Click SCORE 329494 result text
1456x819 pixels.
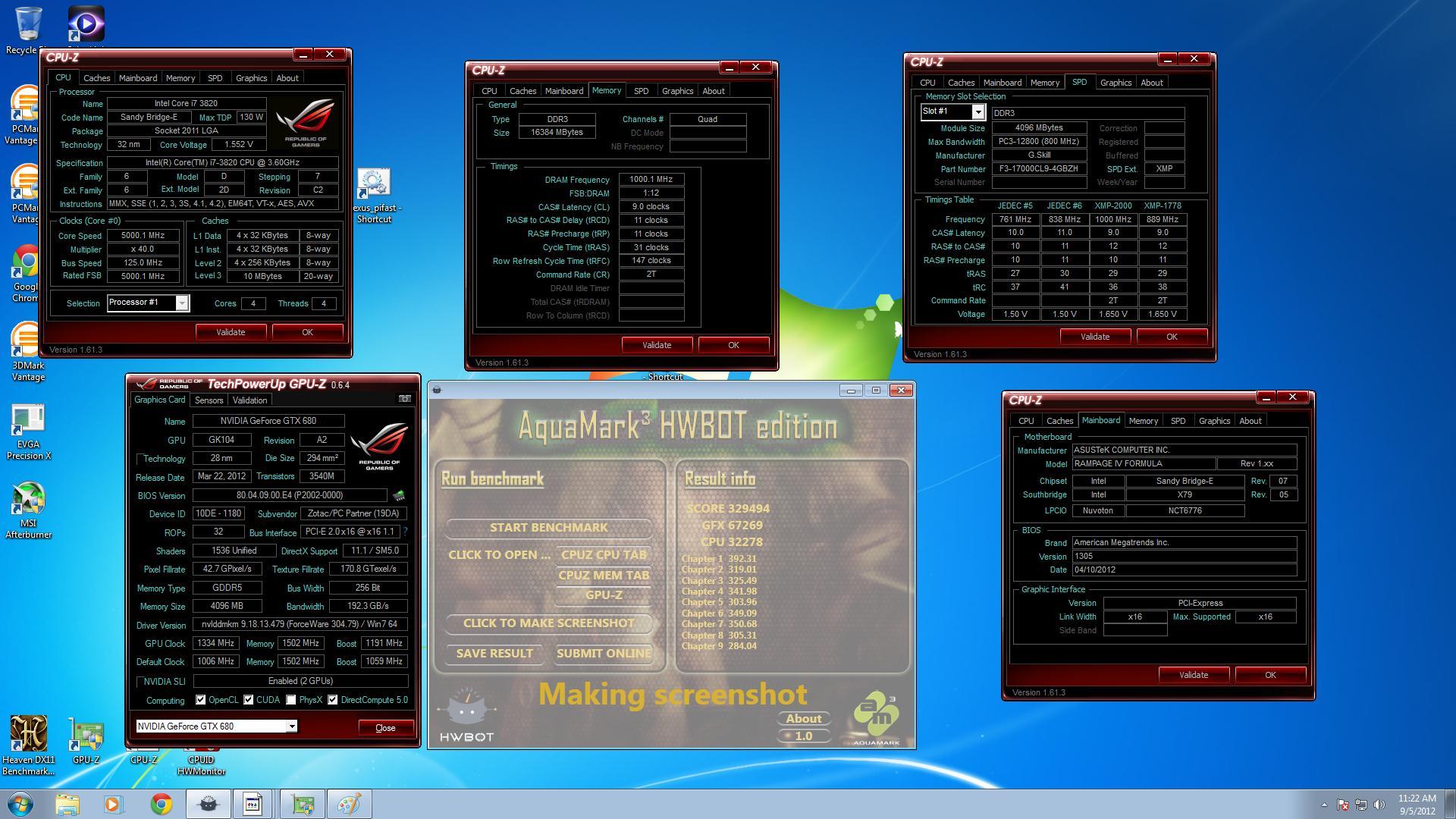(x=728, y=509)
